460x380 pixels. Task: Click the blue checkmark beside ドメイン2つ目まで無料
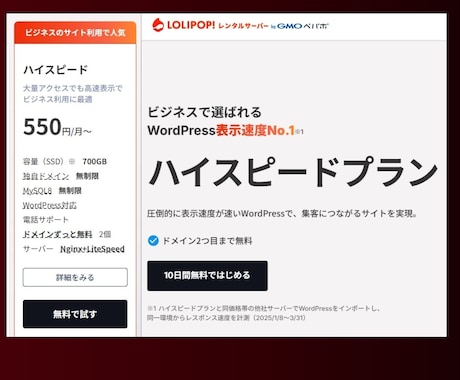point(153,240)
